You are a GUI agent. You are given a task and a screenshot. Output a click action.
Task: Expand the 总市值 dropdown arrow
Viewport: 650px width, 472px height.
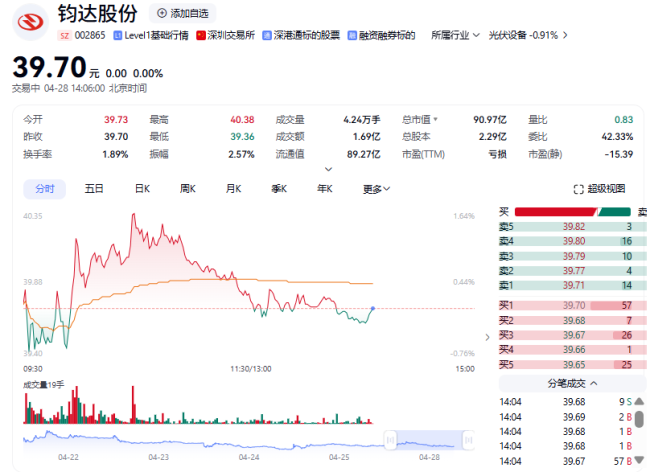(435, 119)
